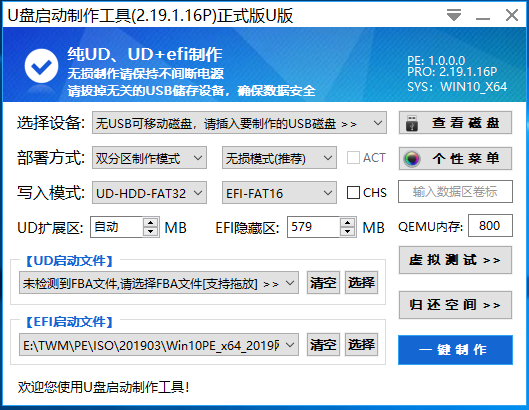Decrease UD扩展区 value with down arrow

(x=150, y=231)
